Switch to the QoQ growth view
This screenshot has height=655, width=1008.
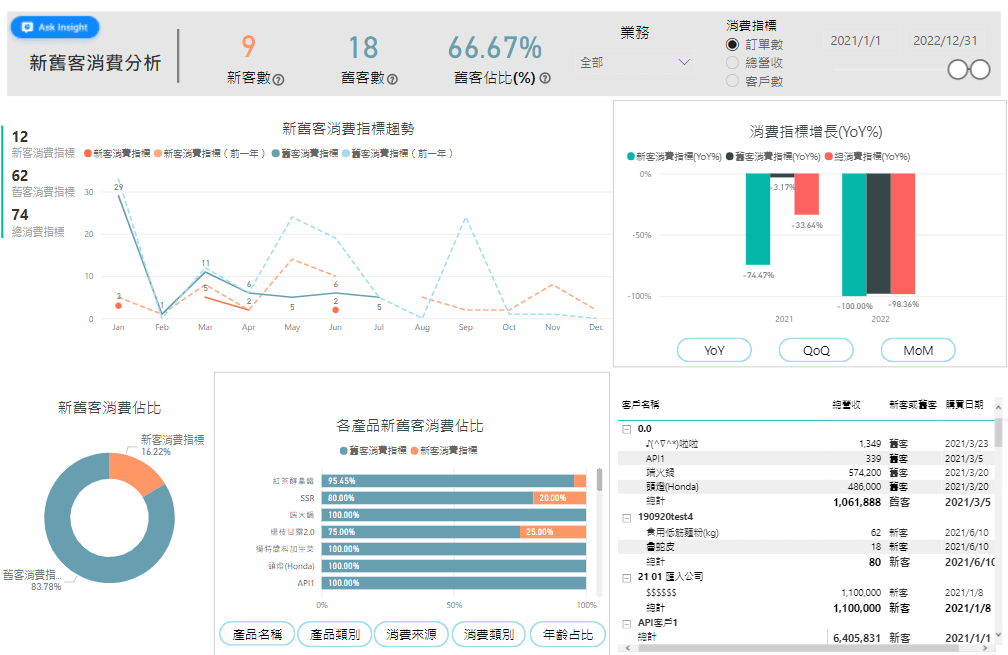816,350
